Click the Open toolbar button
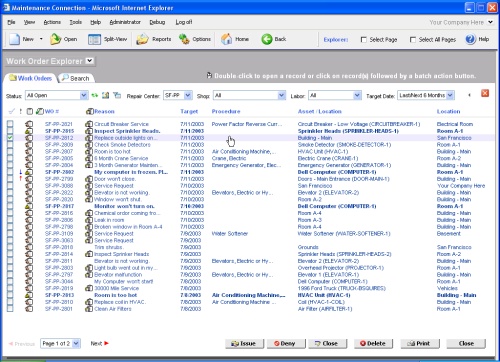Viewport: 500px width, 362px height. (64, 39)
